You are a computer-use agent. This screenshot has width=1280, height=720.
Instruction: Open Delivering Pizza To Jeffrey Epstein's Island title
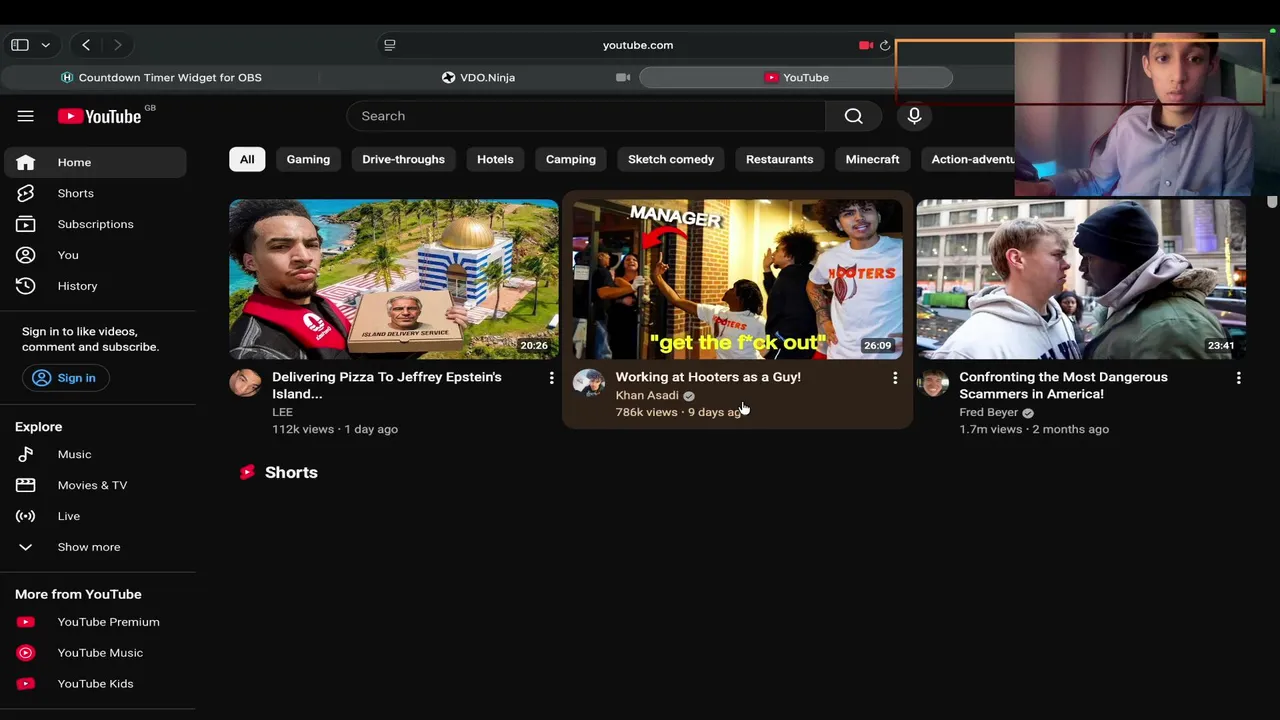pyautogui.click(x=387, y=385)
